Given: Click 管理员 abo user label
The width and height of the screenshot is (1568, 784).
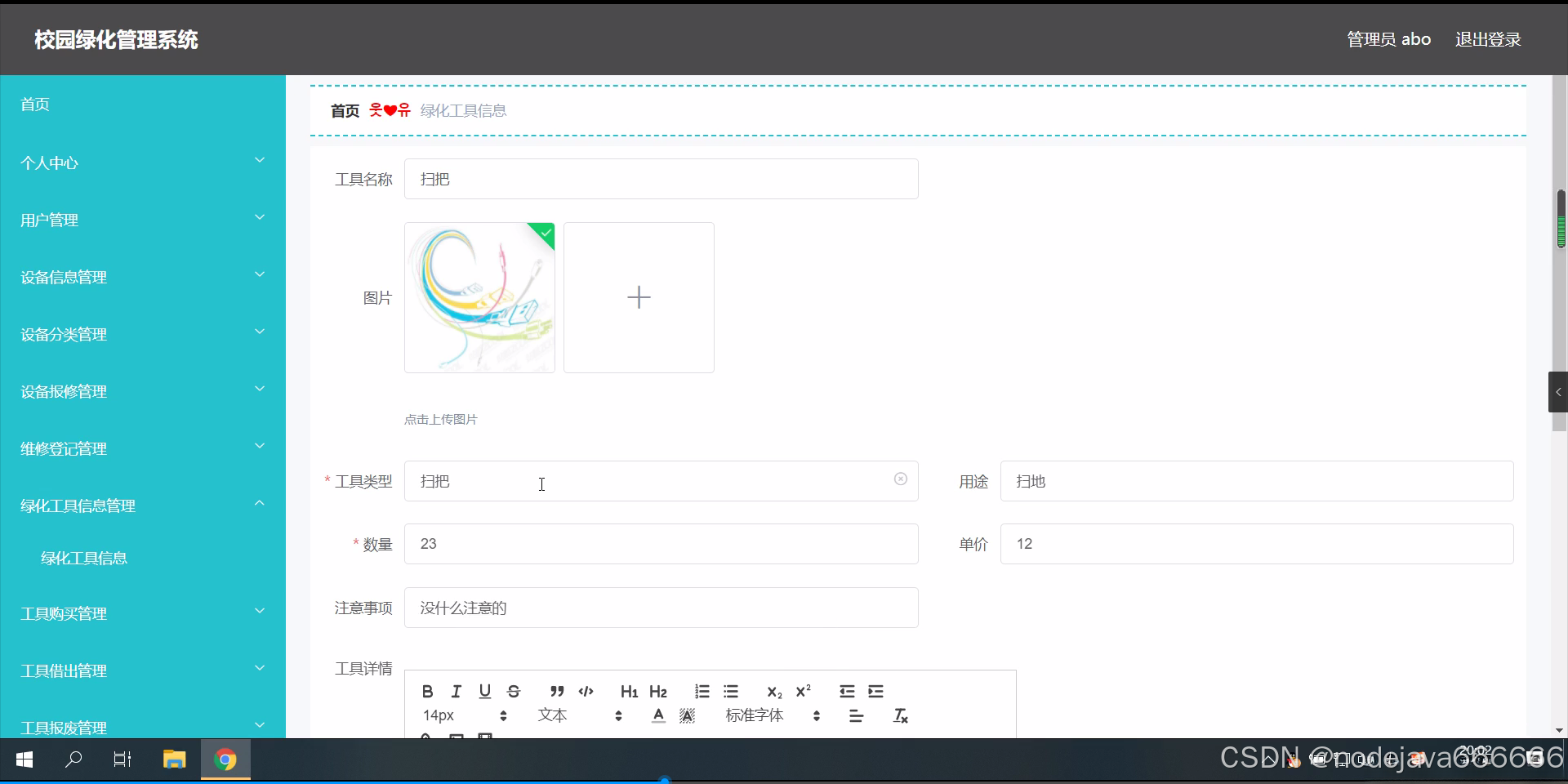Looking at the screenshot, I should click(1388, 39).
